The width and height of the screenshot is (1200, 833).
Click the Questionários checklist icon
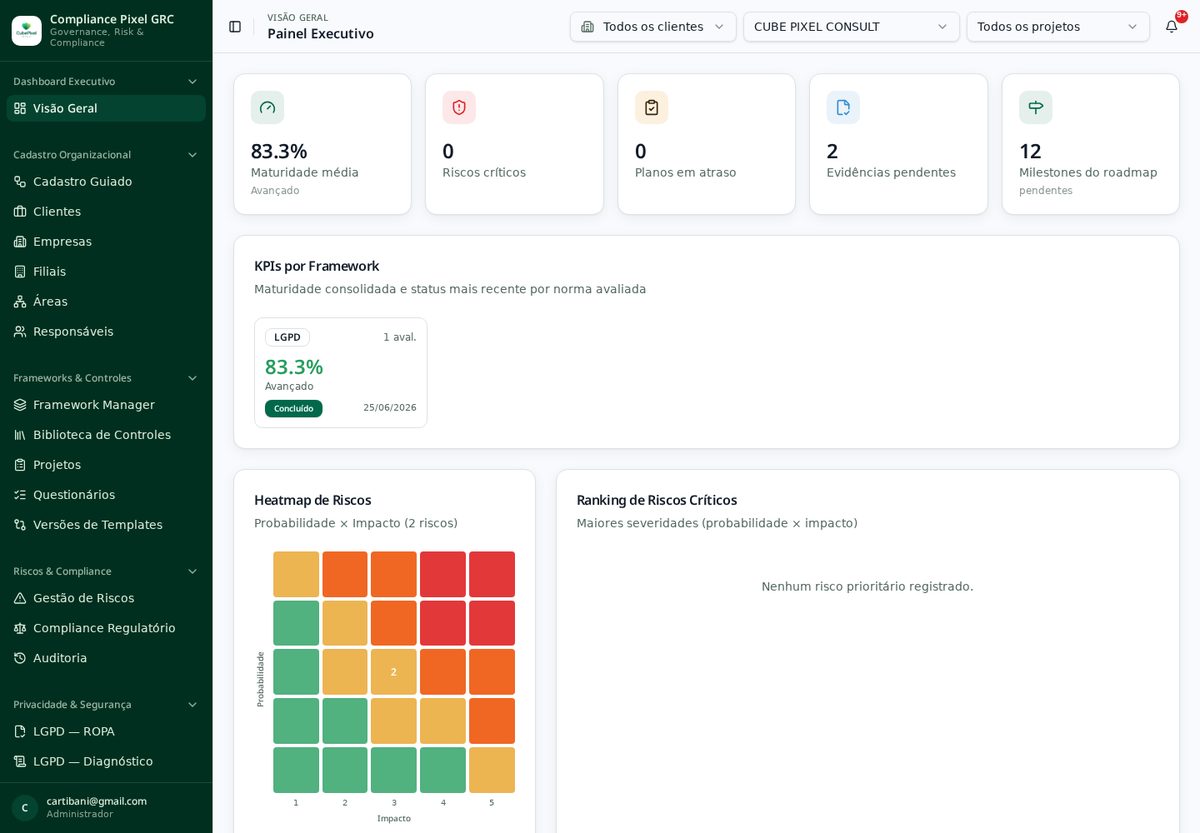coord(20,495)
